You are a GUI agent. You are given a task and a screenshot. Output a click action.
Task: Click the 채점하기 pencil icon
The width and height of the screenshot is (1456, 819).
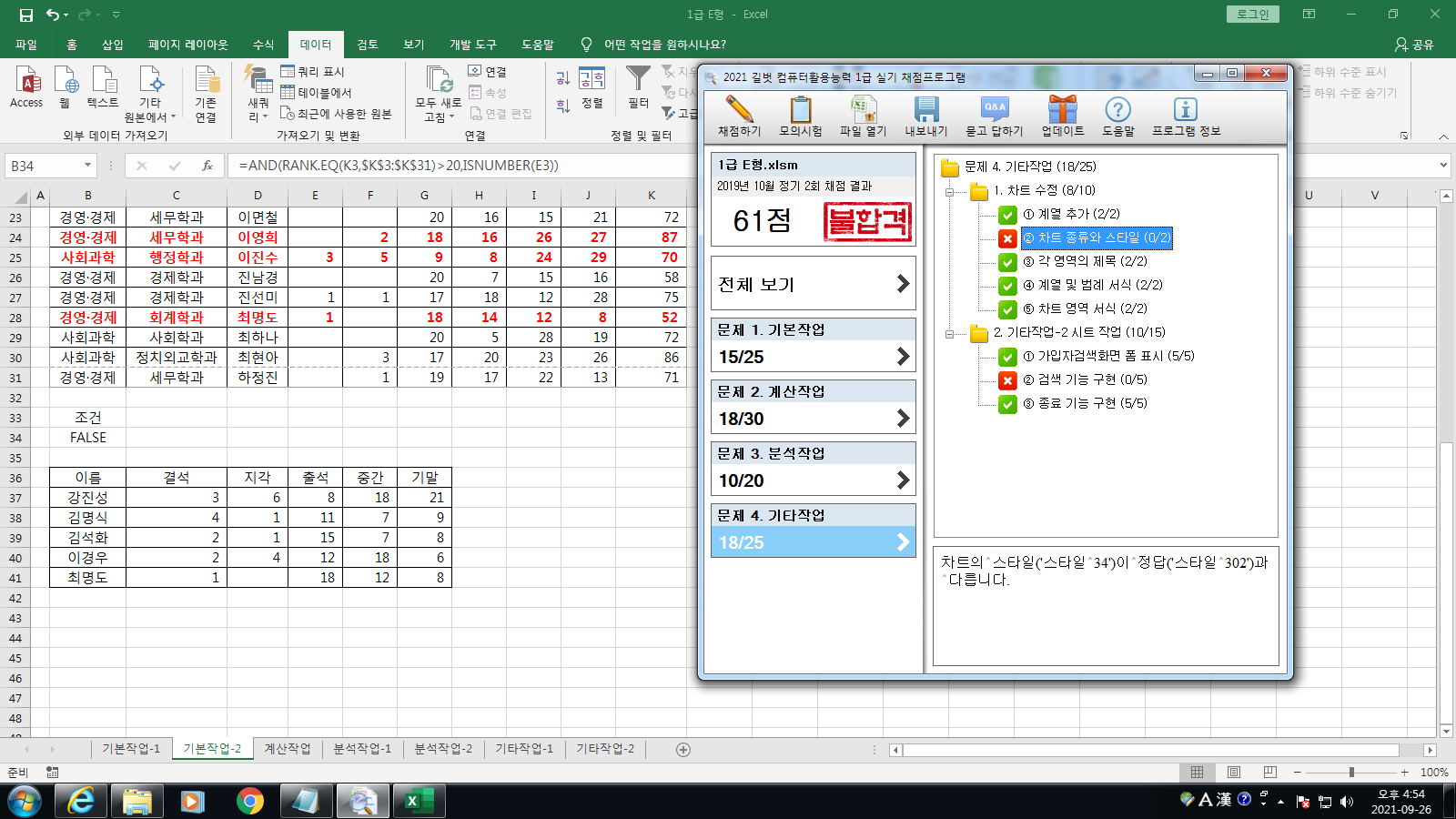(x=739, y=110)
